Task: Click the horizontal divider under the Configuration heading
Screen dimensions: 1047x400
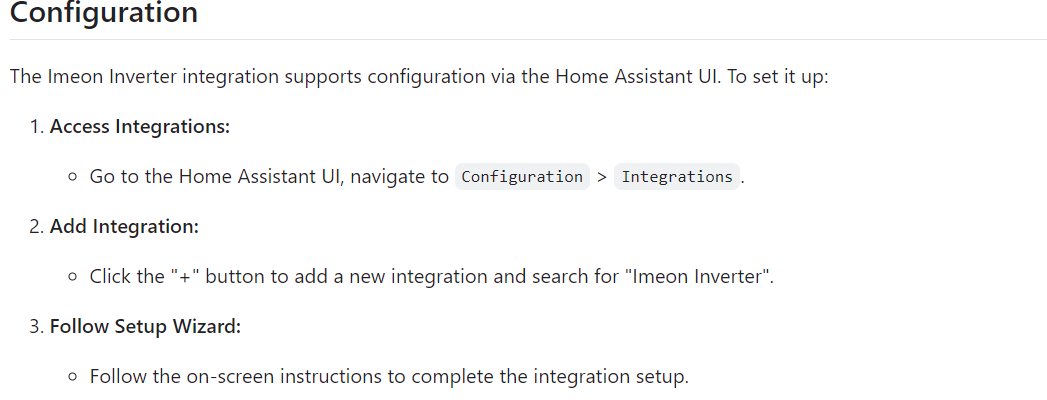Action: point(528,39)
